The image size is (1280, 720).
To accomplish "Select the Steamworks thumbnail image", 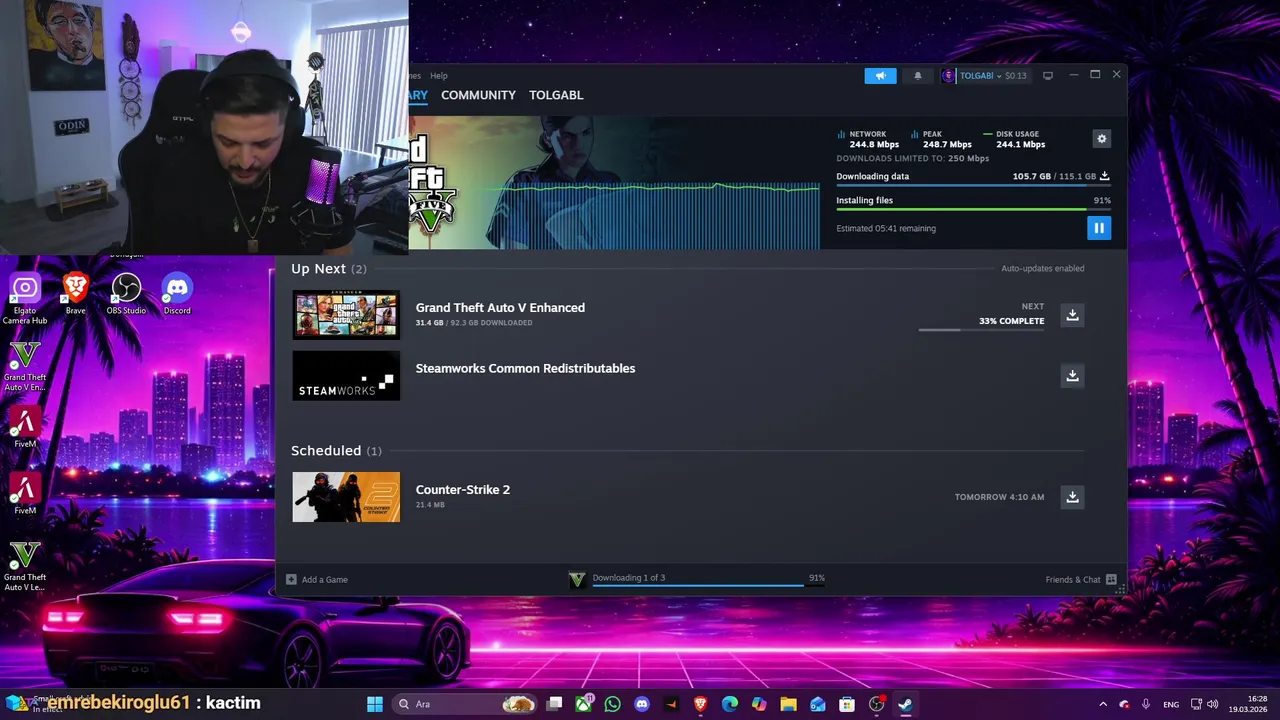I will pyautogui.click(x=346, y=376).
